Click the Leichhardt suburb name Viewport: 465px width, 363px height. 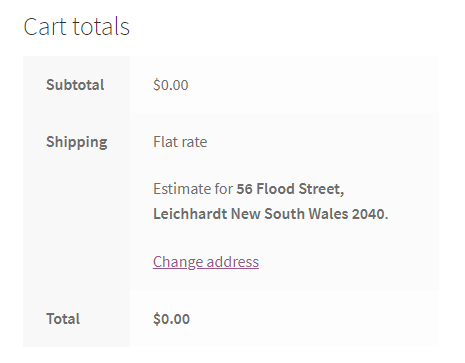tap(190, 214)
